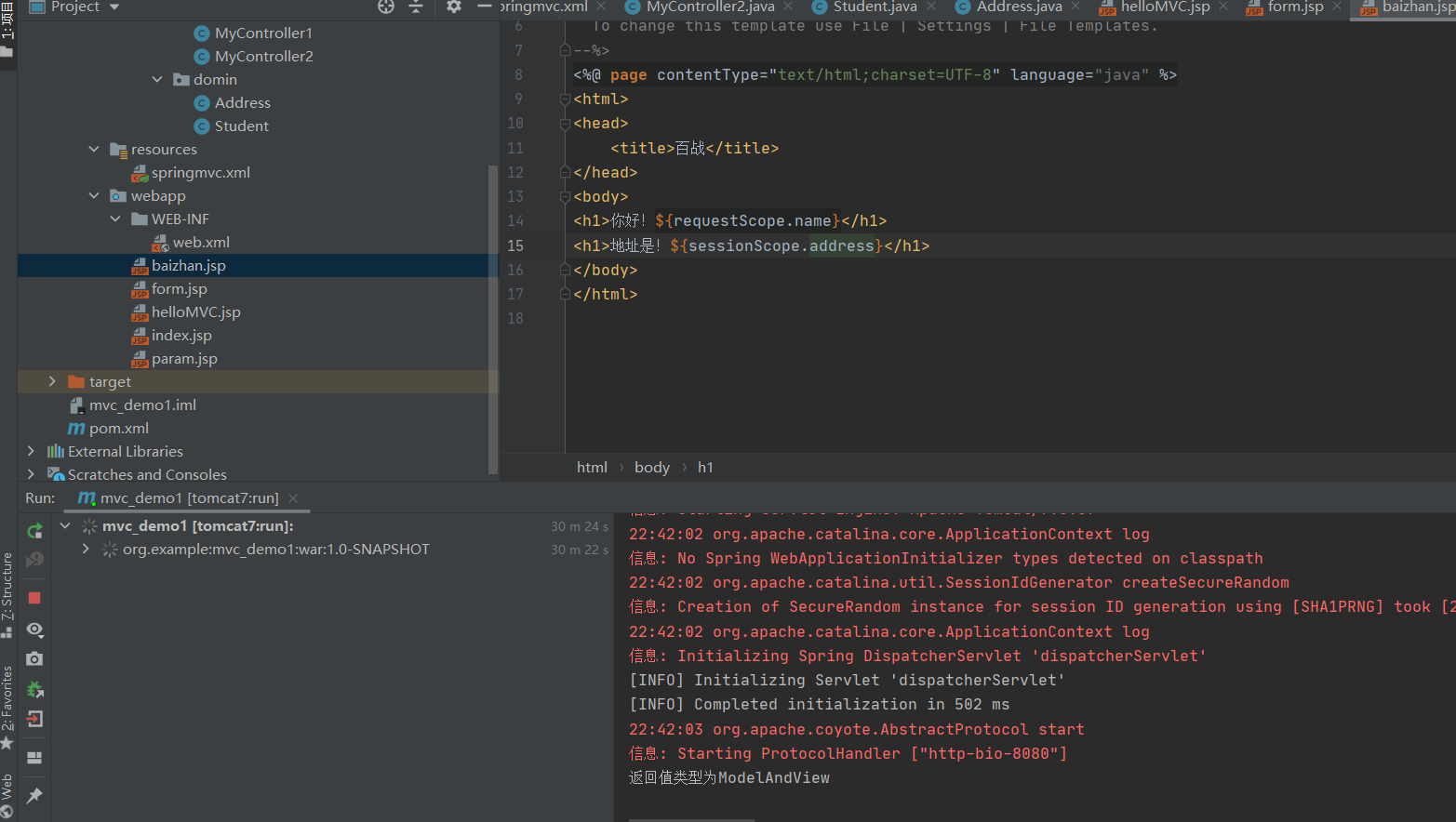This screenshot has width=1456, height=822.
Task: Pin the Run tab with pin icon
Action: pyautogui.click(x=34, y=796)
